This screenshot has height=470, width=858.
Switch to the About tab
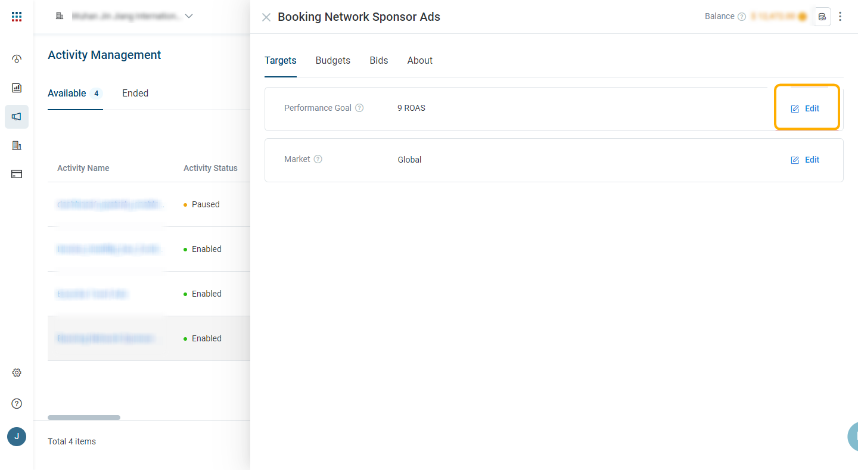(420, 61)
